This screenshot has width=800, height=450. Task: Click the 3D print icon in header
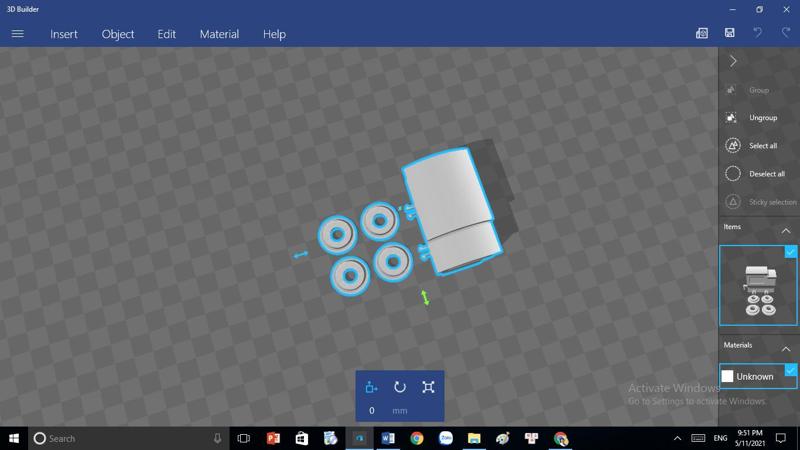coord(702,33)
